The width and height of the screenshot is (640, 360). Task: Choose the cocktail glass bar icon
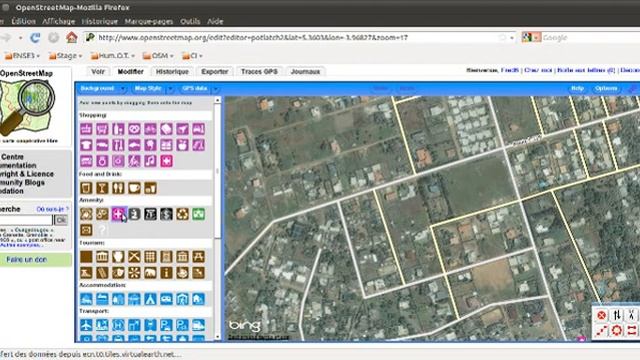pos(102,188)
